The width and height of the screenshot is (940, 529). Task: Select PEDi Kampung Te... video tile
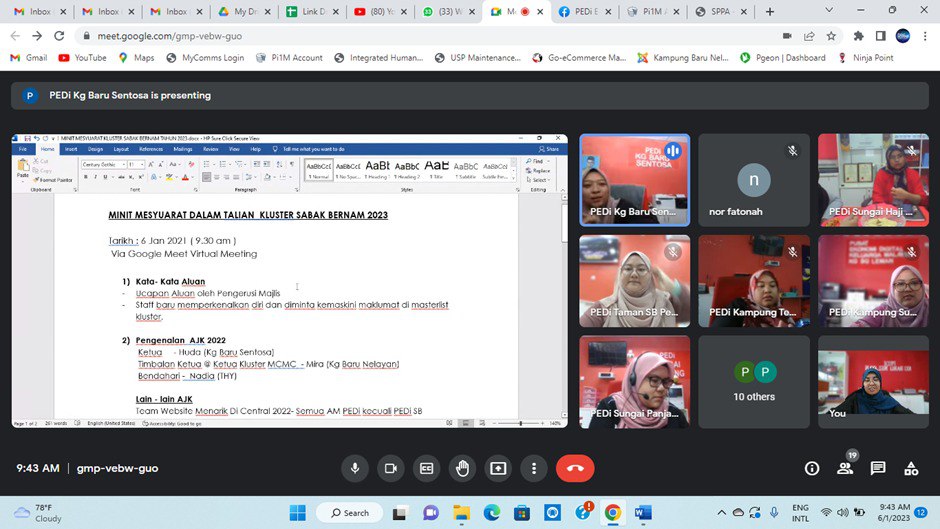(754, 281)
